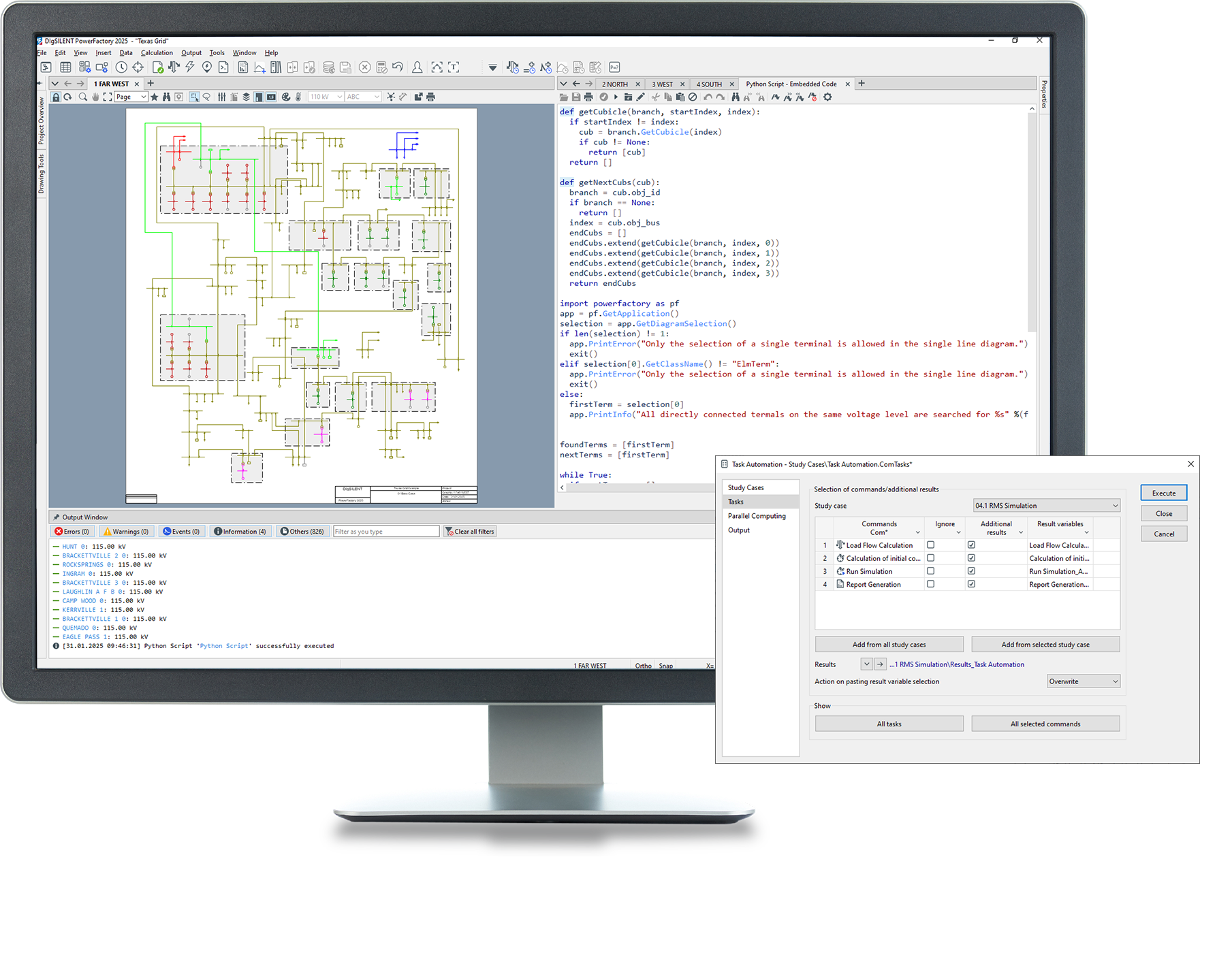Click the save icon in script editor
The image size is (1232, 970).
point(576,97)
